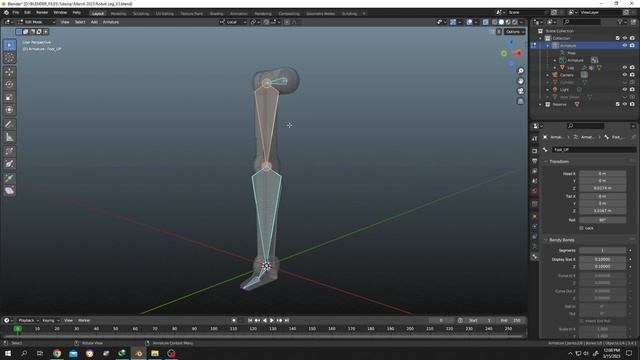Screen dimensions: 640x360
Task: Open Output properties tab icon
Action: (x=535, y=161)
